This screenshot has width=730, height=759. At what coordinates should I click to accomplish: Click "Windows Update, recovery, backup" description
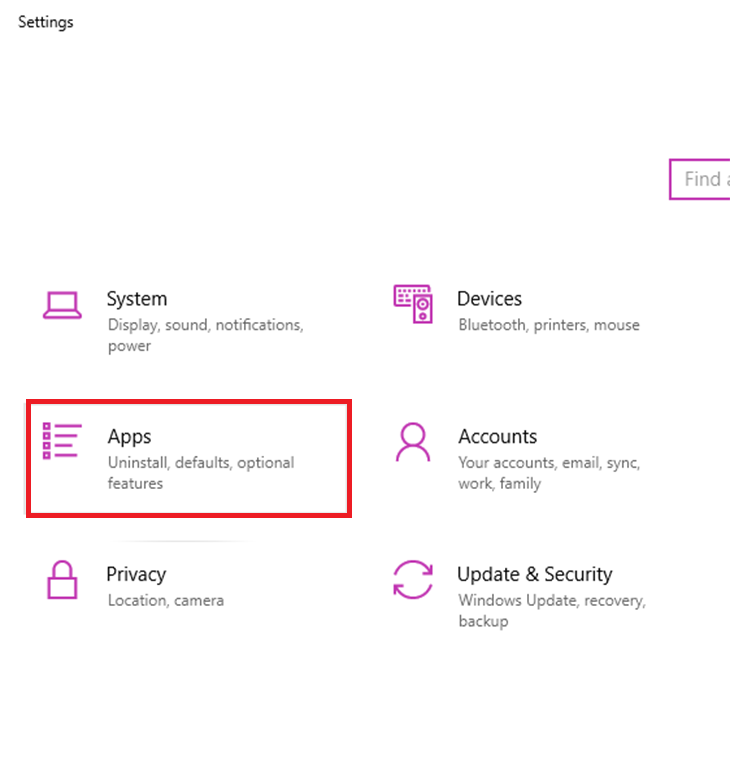[x=551, y=611]
